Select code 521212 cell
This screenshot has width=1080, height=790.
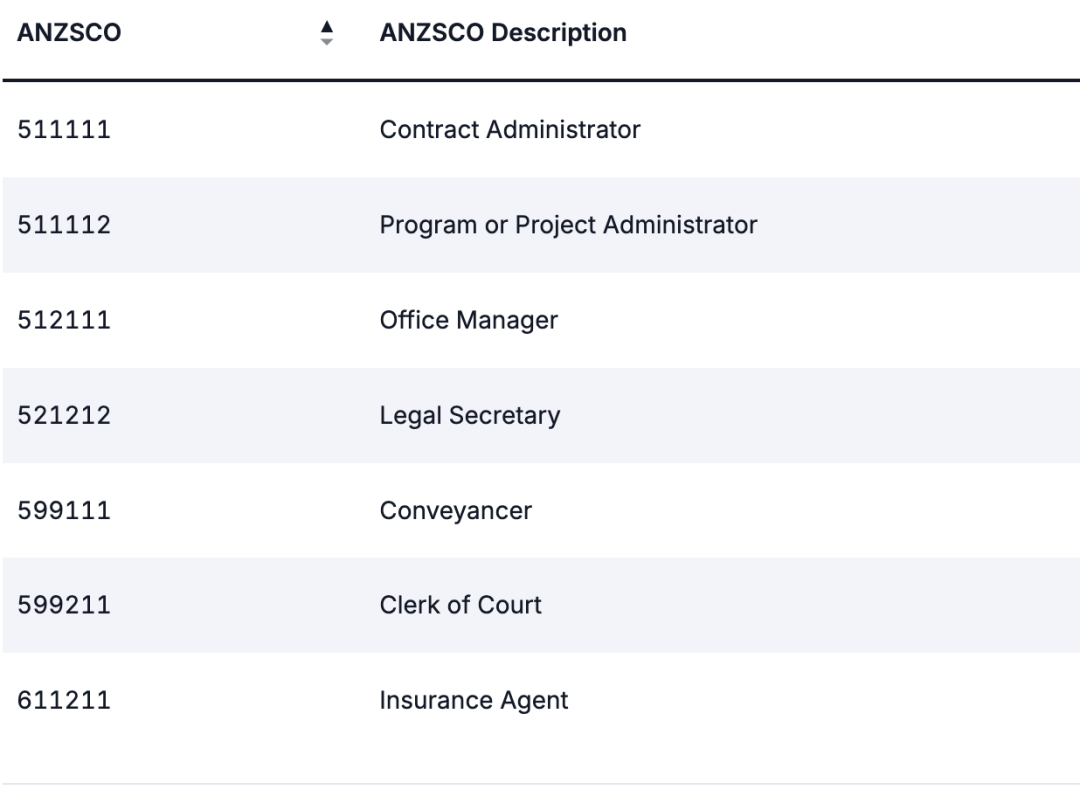pyautogui.click(x=64, y=415)
